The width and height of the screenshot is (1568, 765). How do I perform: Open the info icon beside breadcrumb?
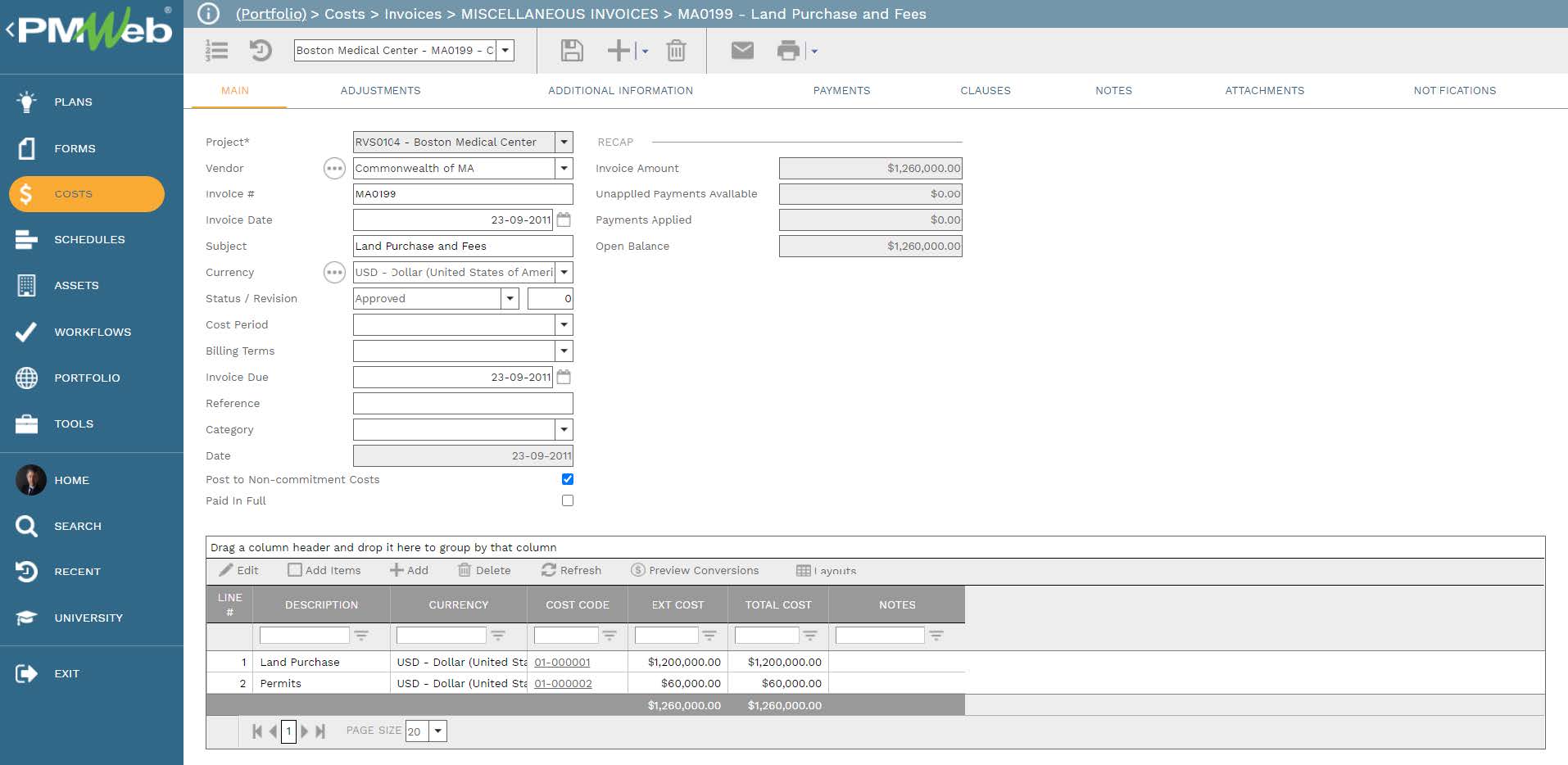coord(209,14)
